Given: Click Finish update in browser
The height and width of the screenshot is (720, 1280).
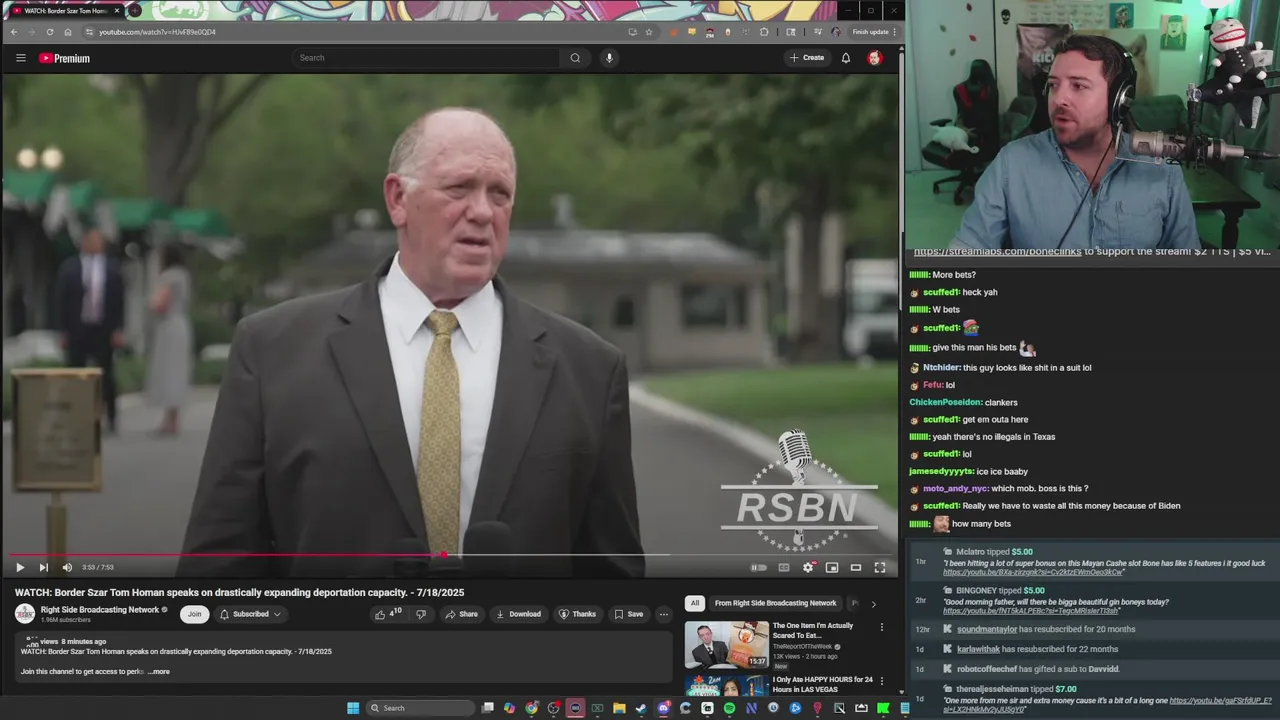Looking at the screenshot, I should [x=874, y=32].
